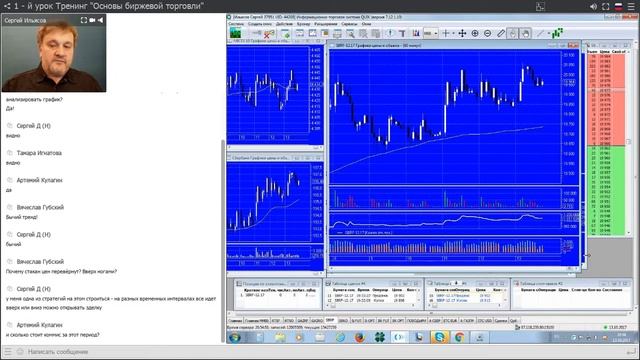Click the chat scrollbar
Image resolution: width=640 pixels, height=360 pixels.
[223, 241]
